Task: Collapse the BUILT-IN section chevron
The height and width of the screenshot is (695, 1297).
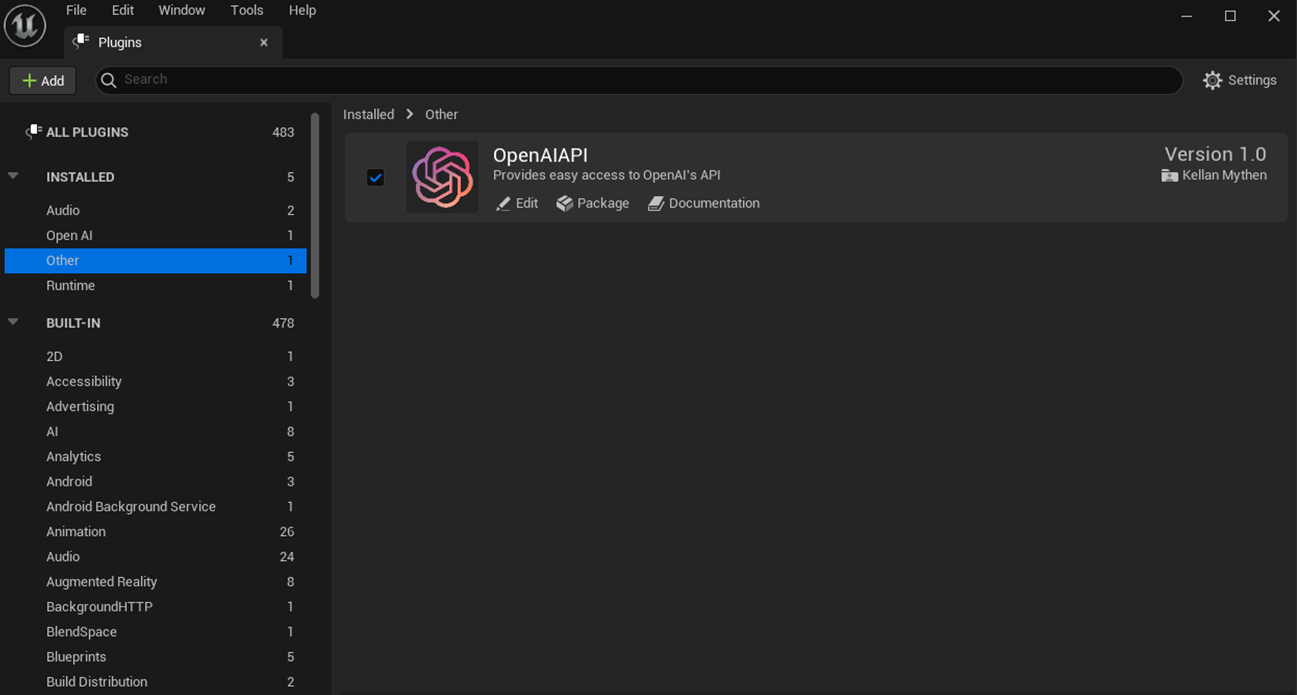Action: [13, 322]
